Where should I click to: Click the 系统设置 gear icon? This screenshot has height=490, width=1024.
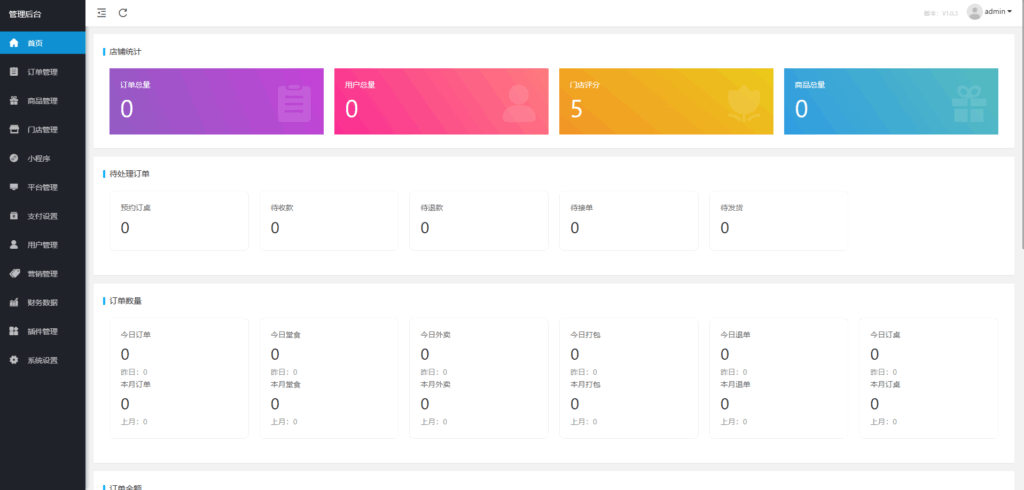coord(14,360)
